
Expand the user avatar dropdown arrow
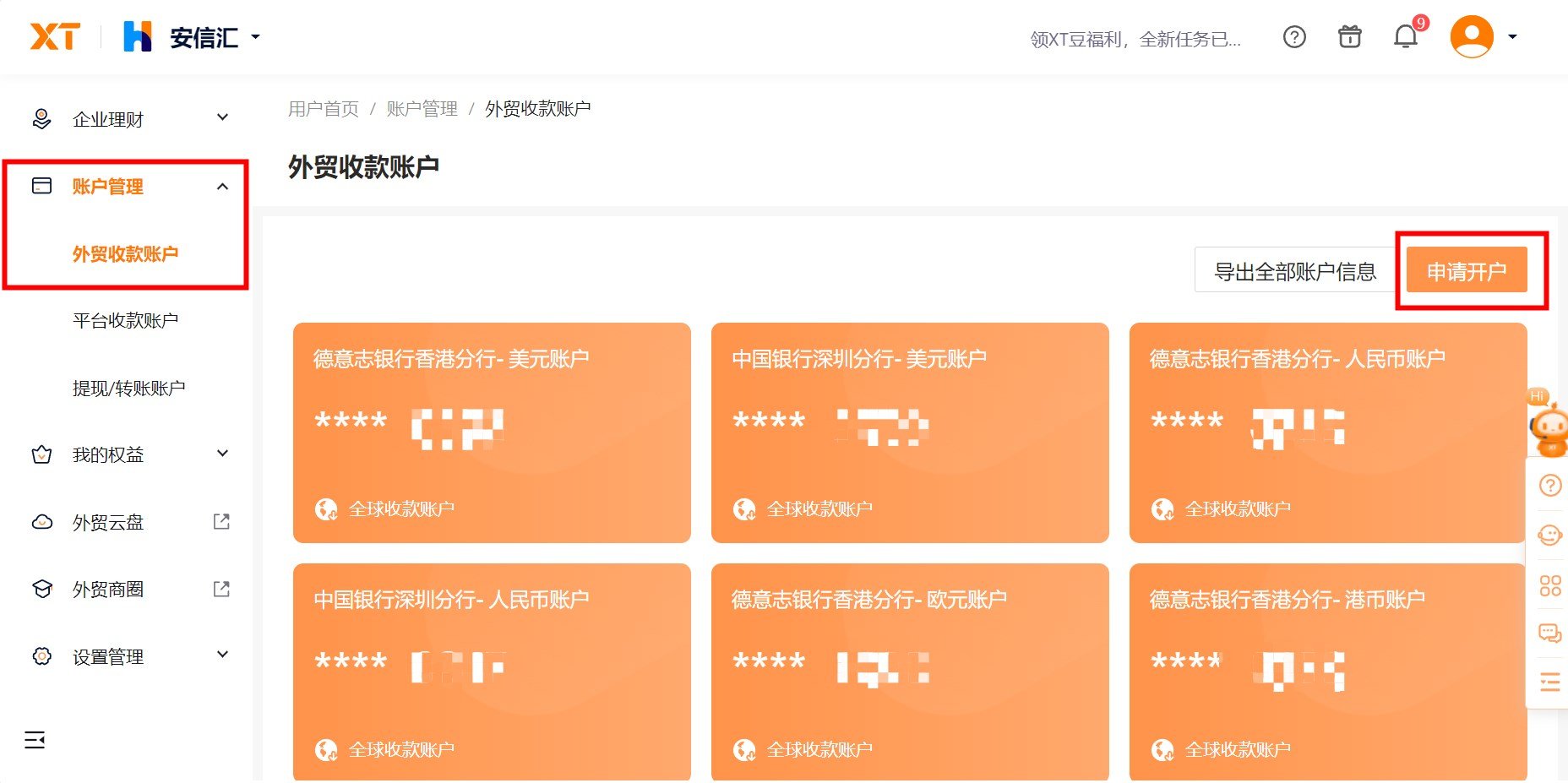click(x=1512, y=37)
